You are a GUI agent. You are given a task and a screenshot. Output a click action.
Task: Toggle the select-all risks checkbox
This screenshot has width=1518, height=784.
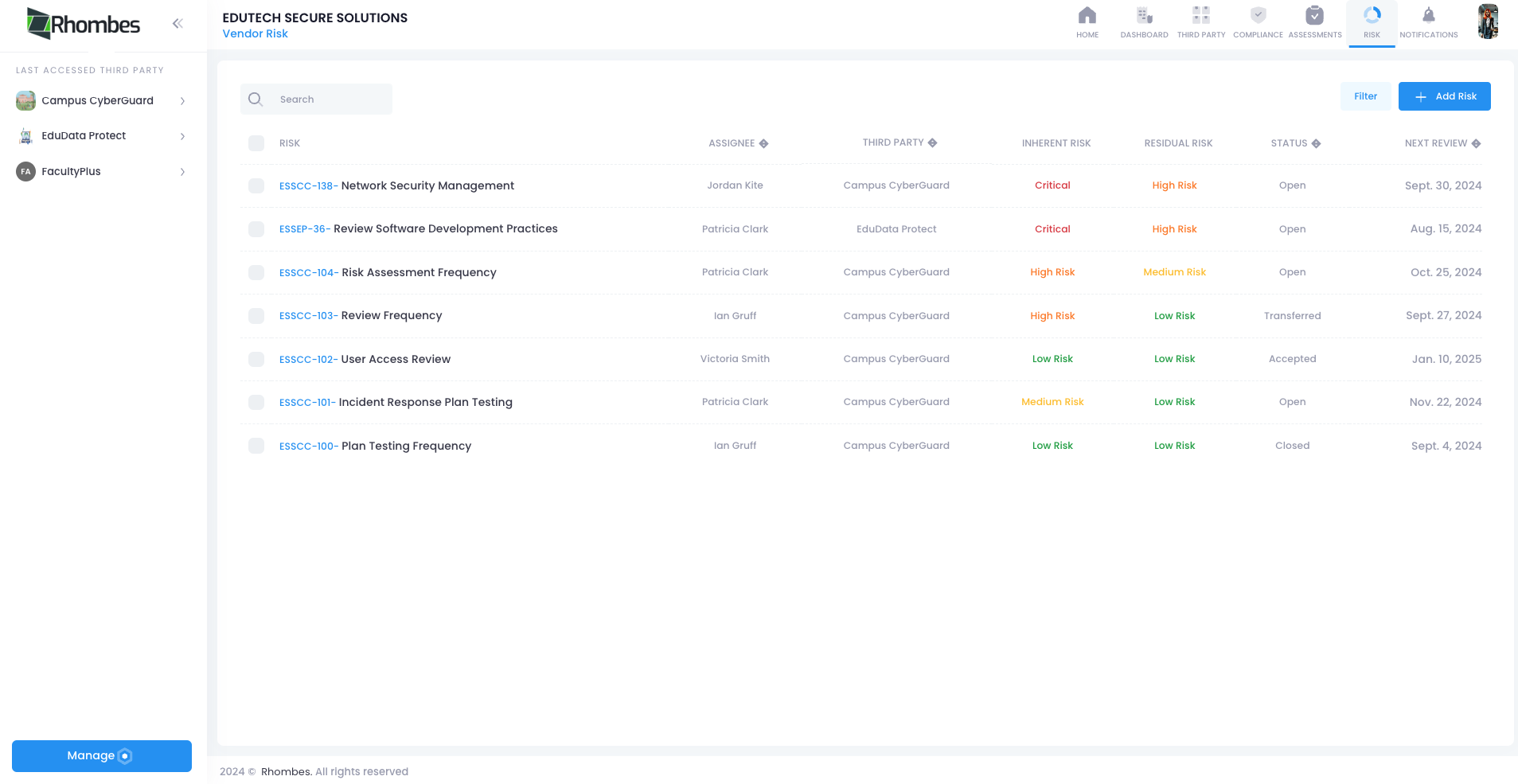[256, 143]
